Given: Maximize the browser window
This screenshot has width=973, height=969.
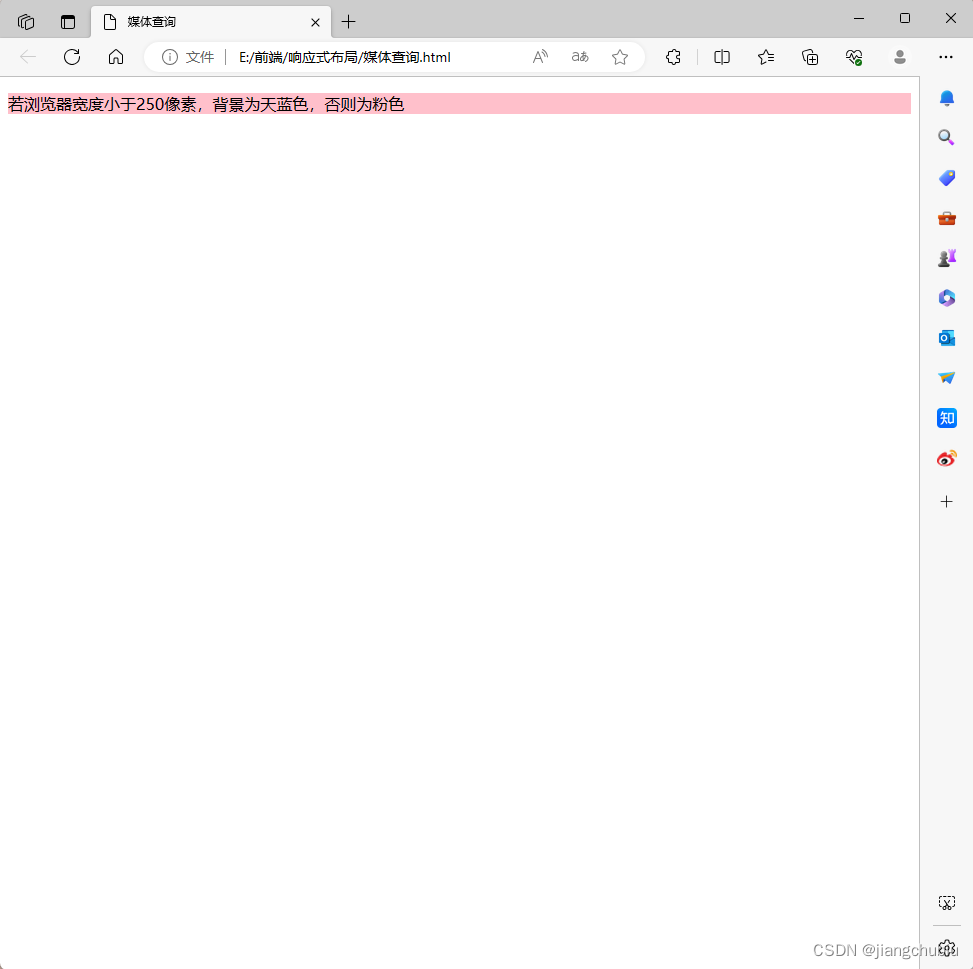Looking at the screenshot, I should 905,19.
